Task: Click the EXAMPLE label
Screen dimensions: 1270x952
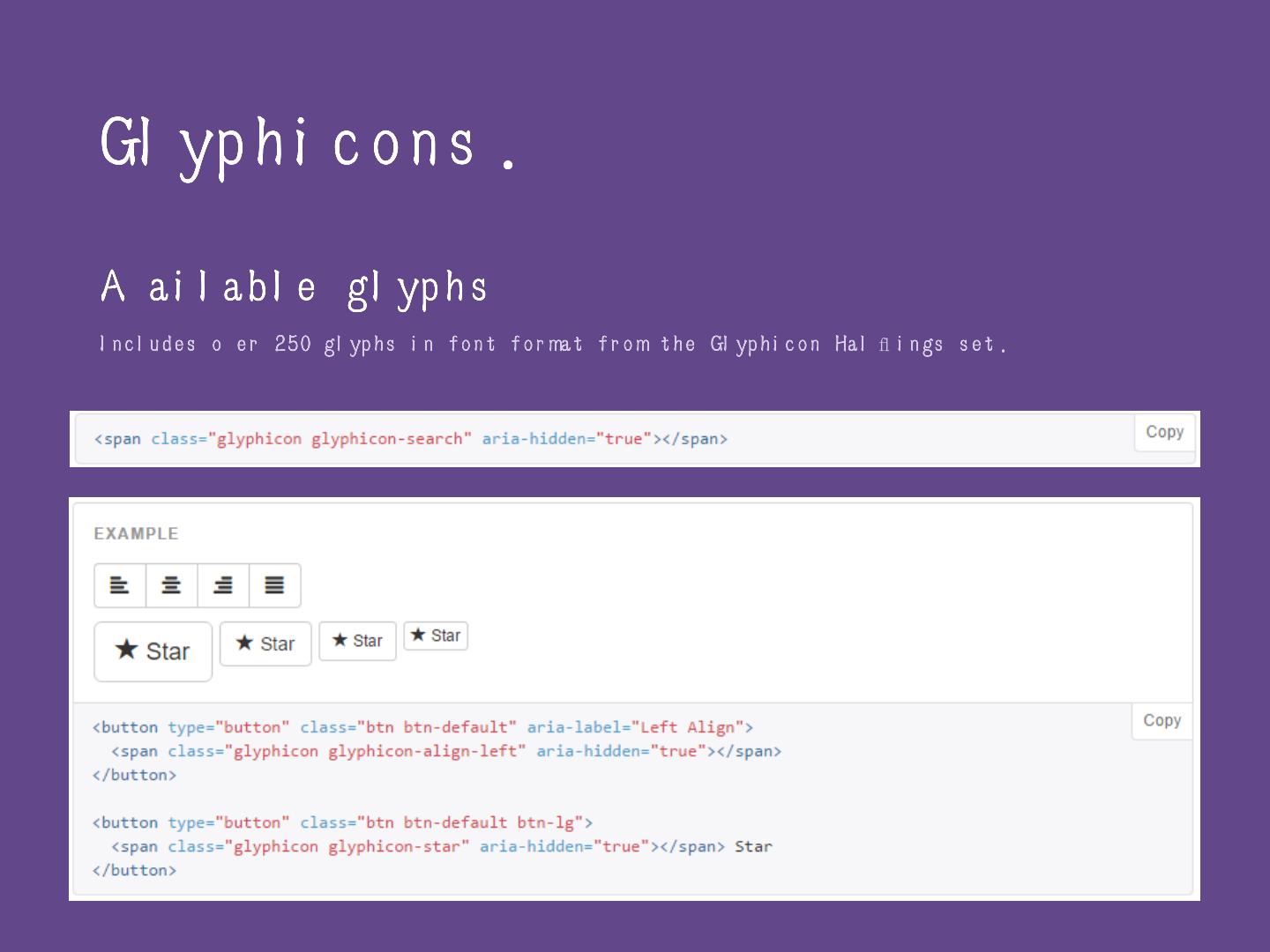Action: point(136,533)
